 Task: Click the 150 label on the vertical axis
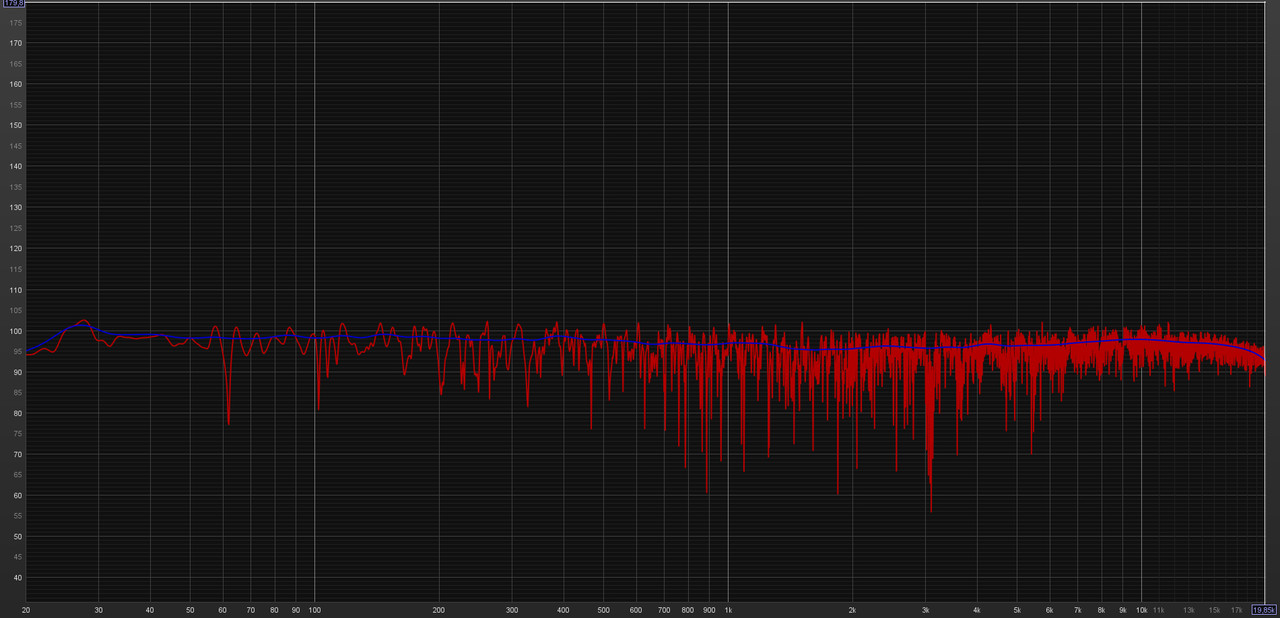tap(15, 125)
